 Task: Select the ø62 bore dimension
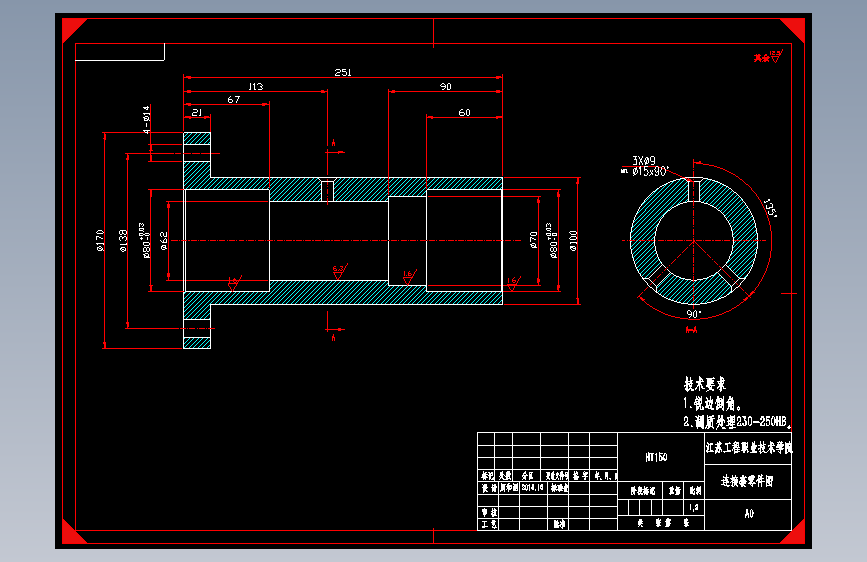(164, 241)
